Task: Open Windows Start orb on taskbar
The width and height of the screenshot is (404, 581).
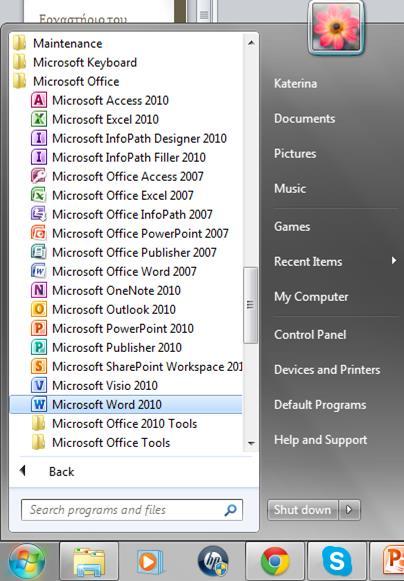Action: pyautogui.click(x=27, y=562)
